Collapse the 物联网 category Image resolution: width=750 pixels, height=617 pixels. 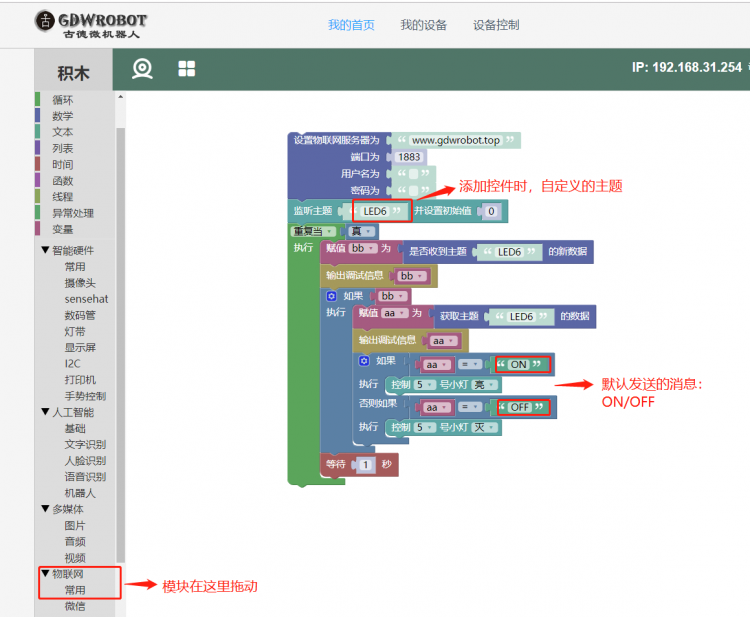pos(45,573)
